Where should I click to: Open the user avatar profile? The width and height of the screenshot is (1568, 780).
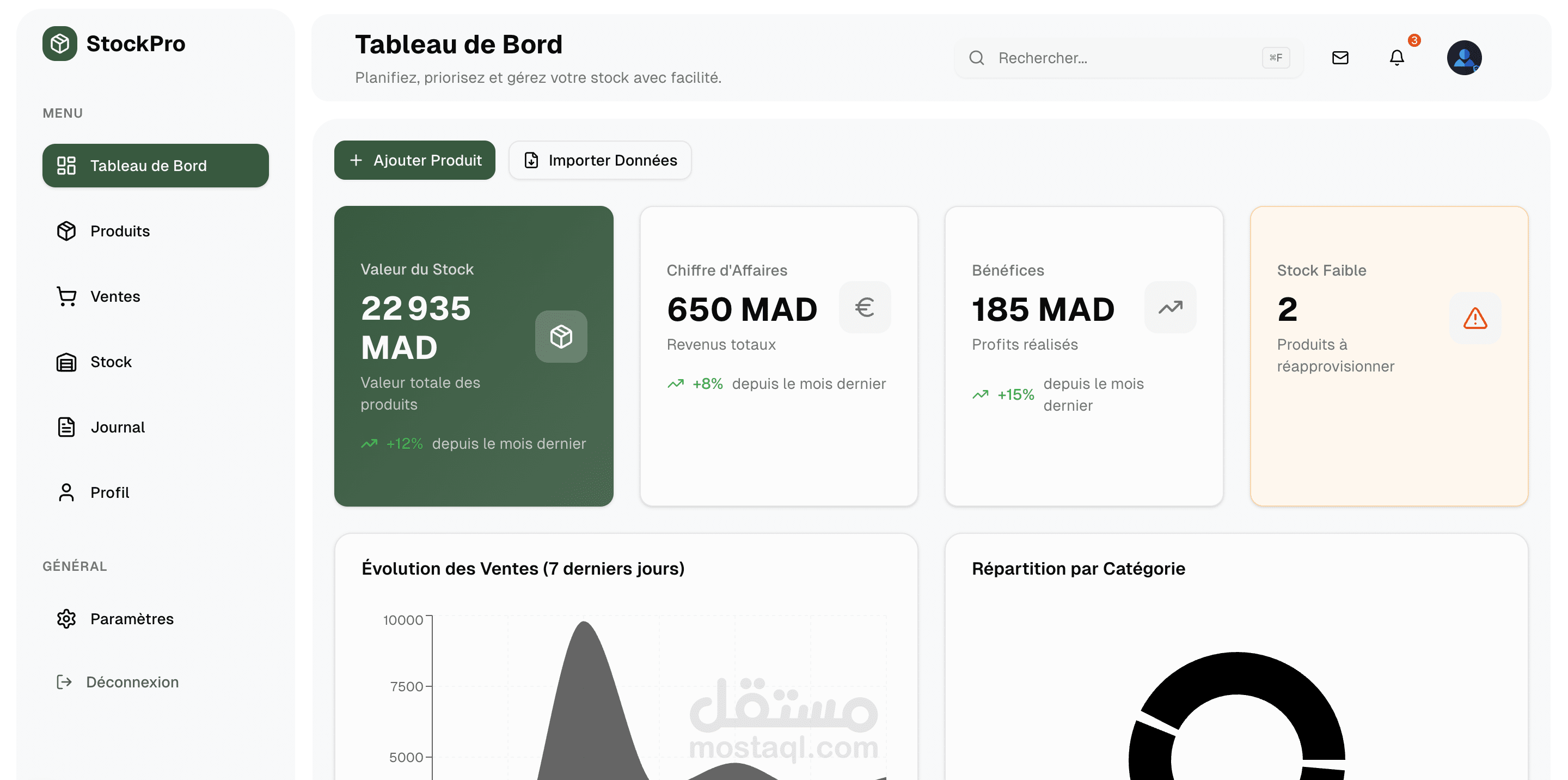[x=1464, y=58]
